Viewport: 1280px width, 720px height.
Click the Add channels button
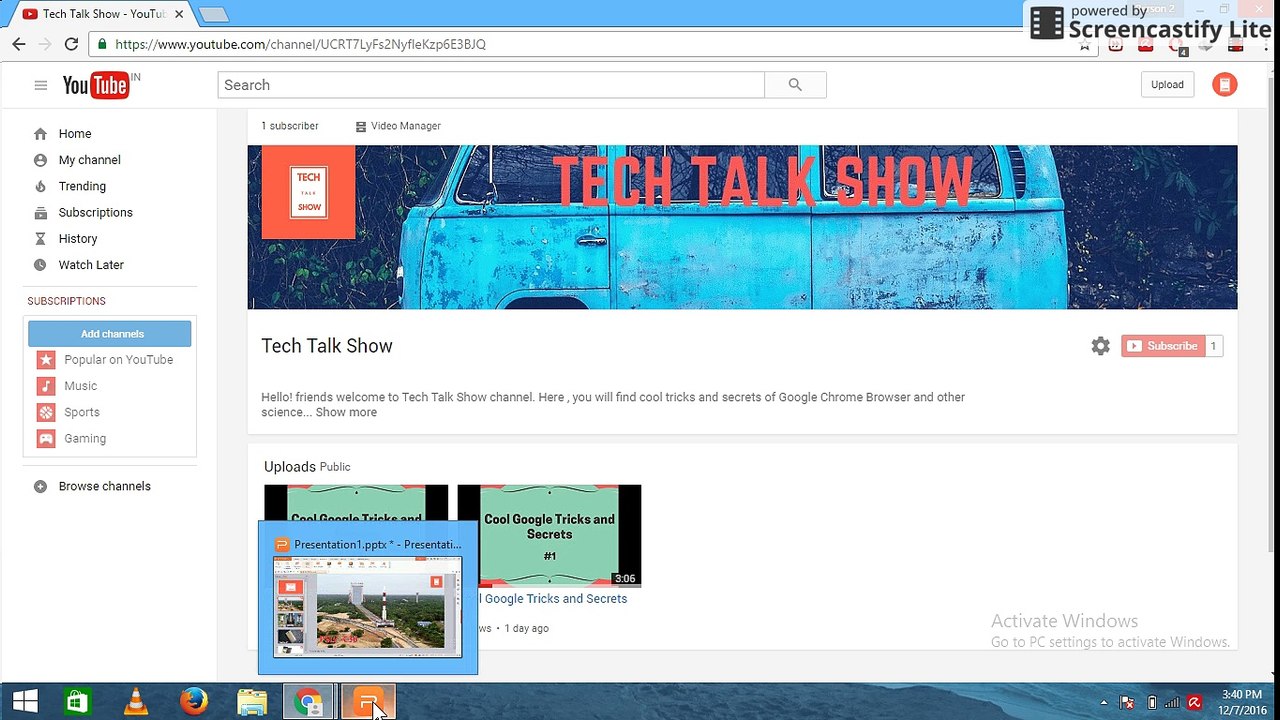110,334
